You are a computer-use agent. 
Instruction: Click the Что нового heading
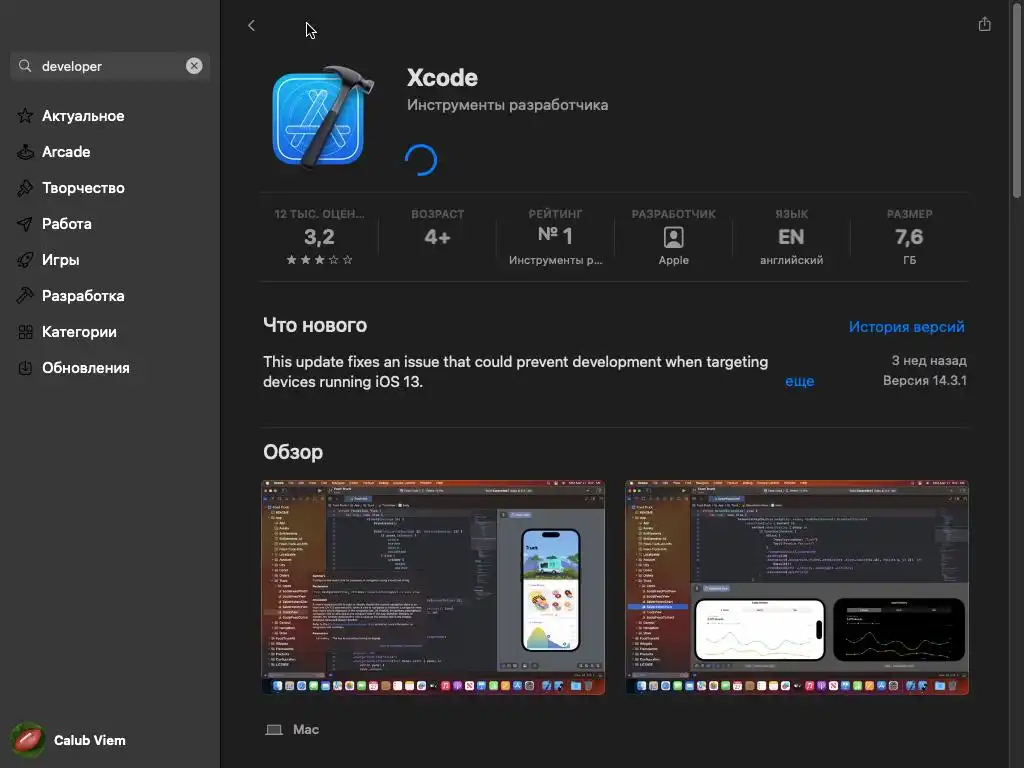point(315,325)
